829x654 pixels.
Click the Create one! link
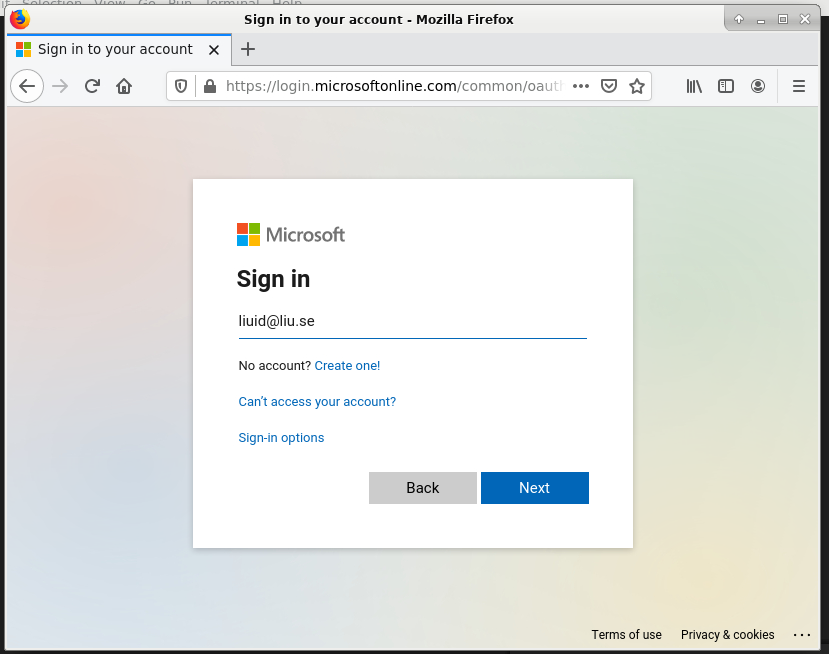(347, 366)
